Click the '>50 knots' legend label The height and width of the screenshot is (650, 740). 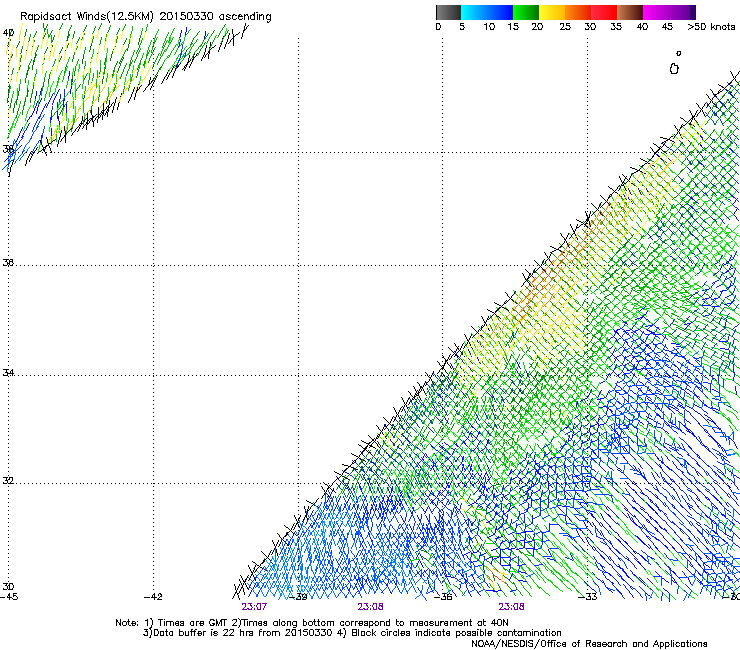[711, 27]
